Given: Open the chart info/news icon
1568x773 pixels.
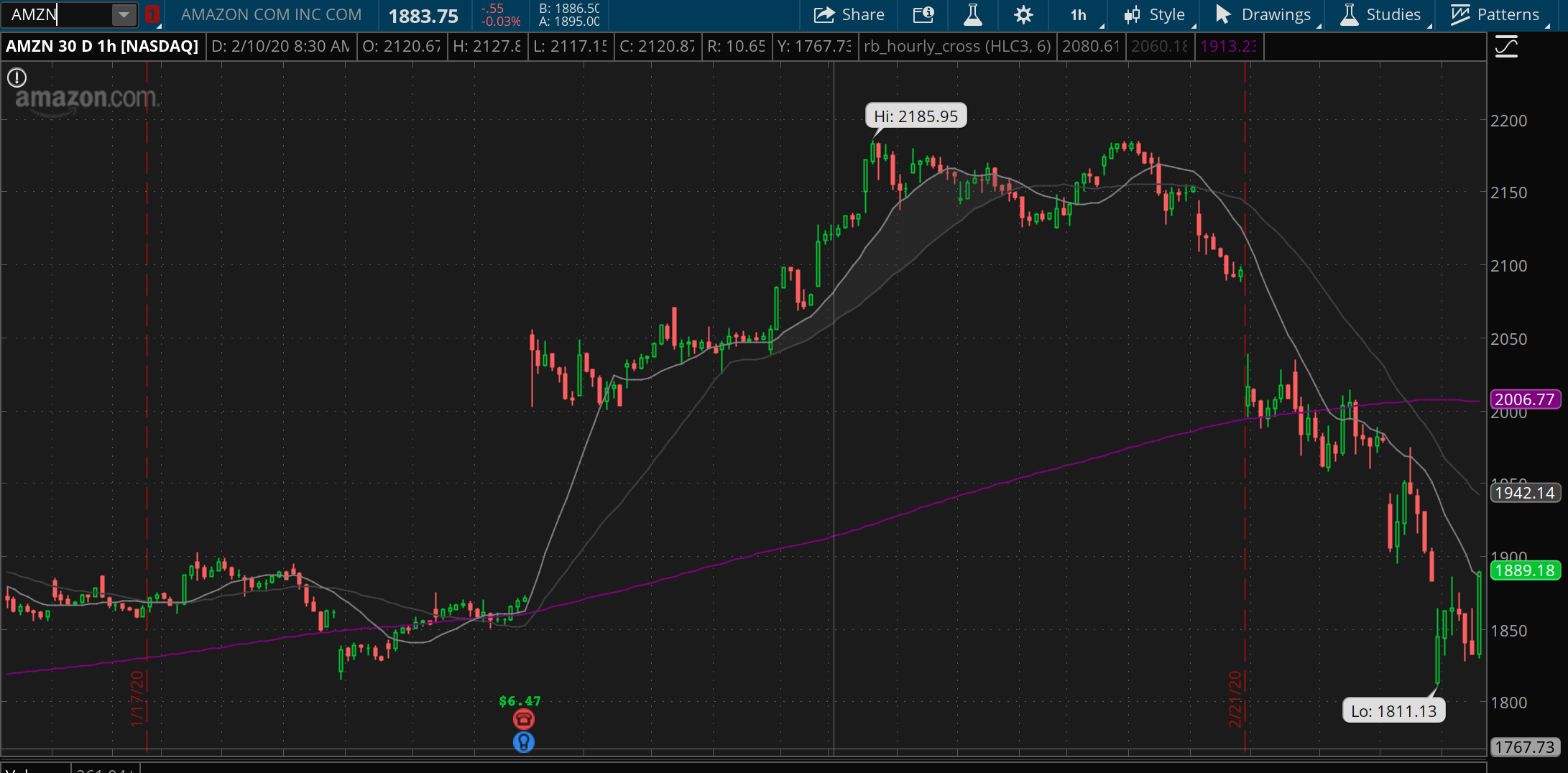Looking at the screenshot, I should tap(923, 14).
